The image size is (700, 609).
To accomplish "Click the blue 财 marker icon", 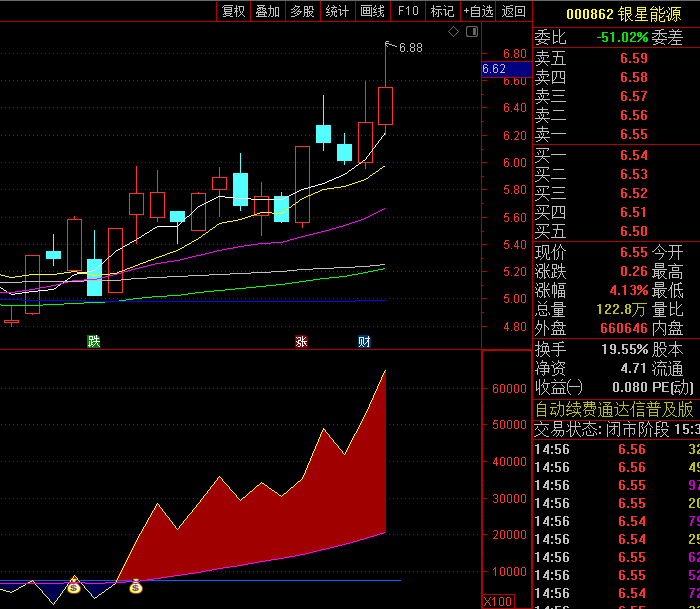I will [365, 342].
